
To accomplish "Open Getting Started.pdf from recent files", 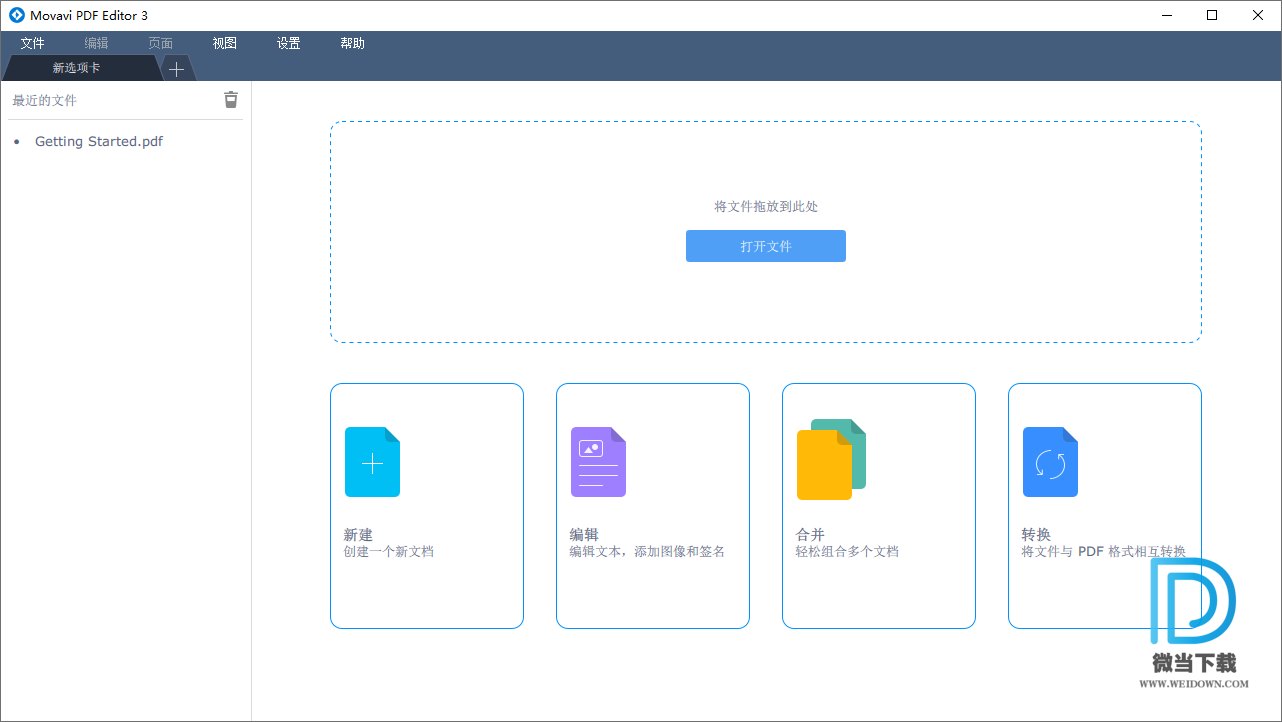I will click(x=99, y=141).
